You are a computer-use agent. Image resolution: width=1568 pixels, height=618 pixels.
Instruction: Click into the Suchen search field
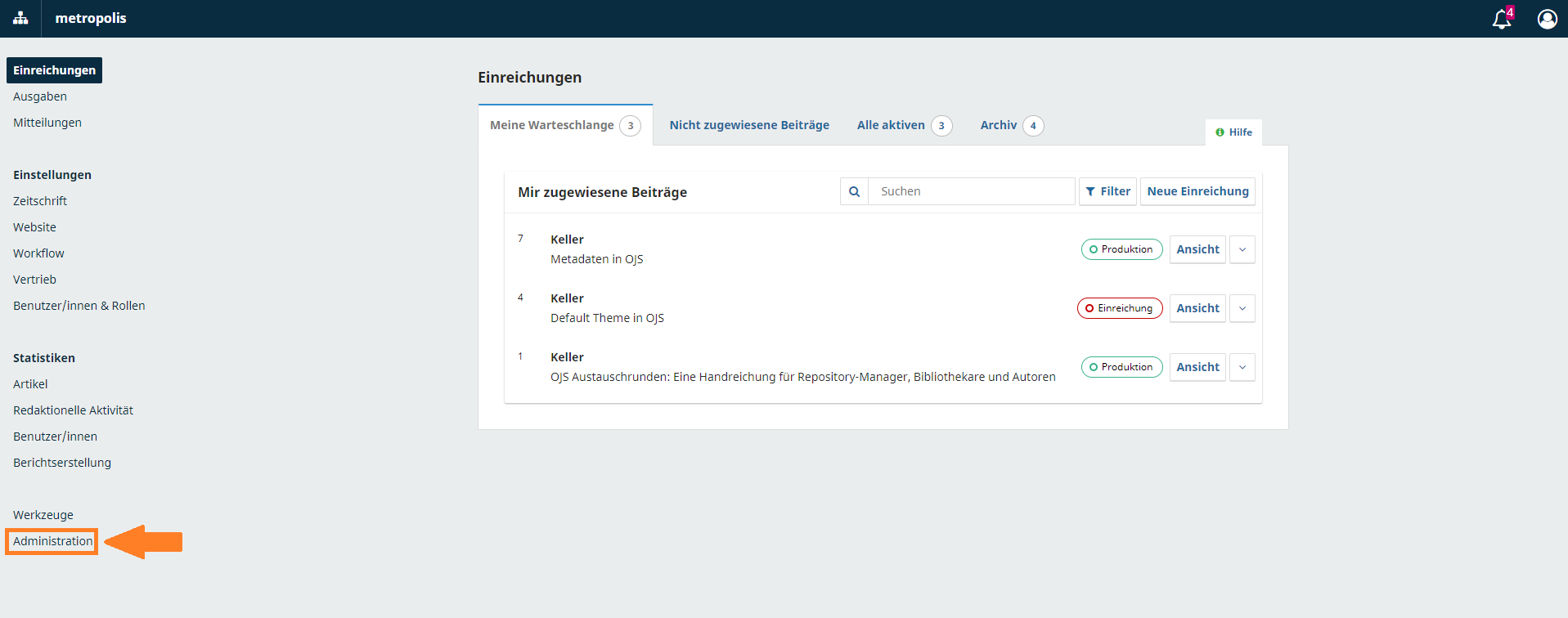pyautogui.click(x=971, y=191)
